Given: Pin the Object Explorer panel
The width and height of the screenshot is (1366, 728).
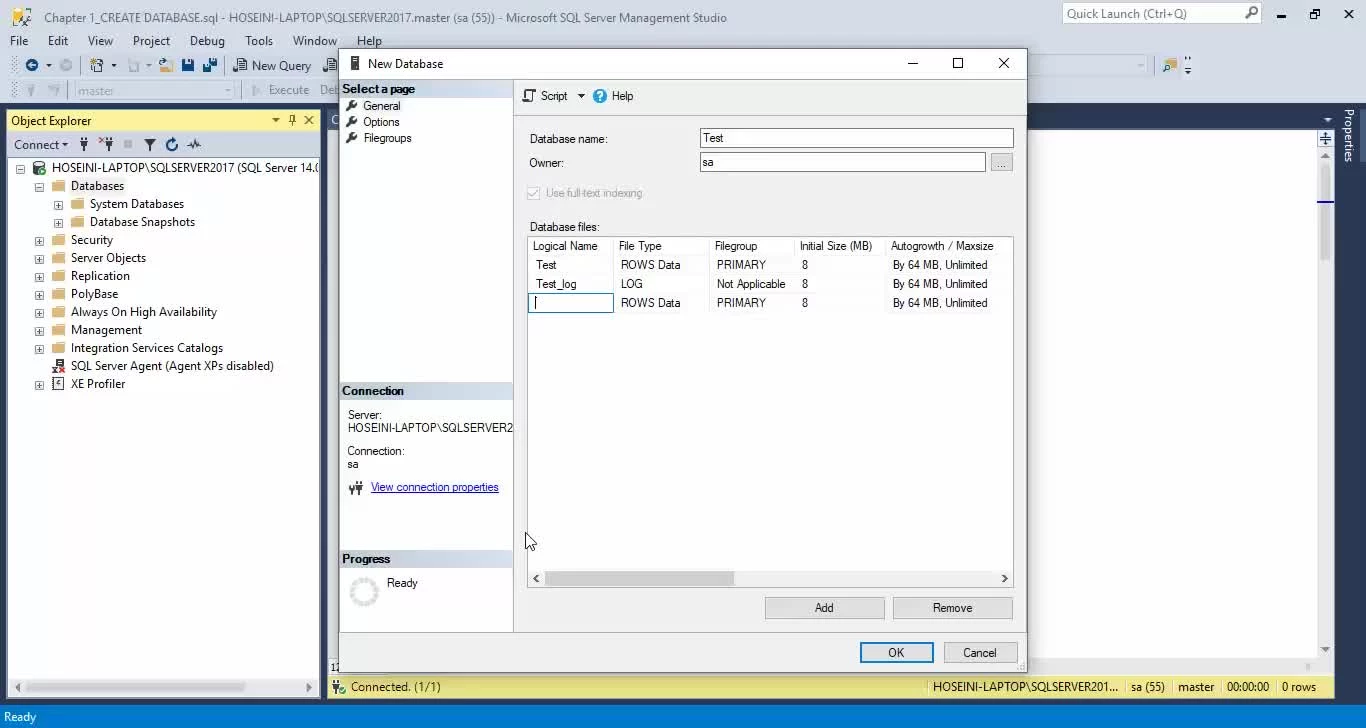Looking at the screenshot, I should (292, 120).
